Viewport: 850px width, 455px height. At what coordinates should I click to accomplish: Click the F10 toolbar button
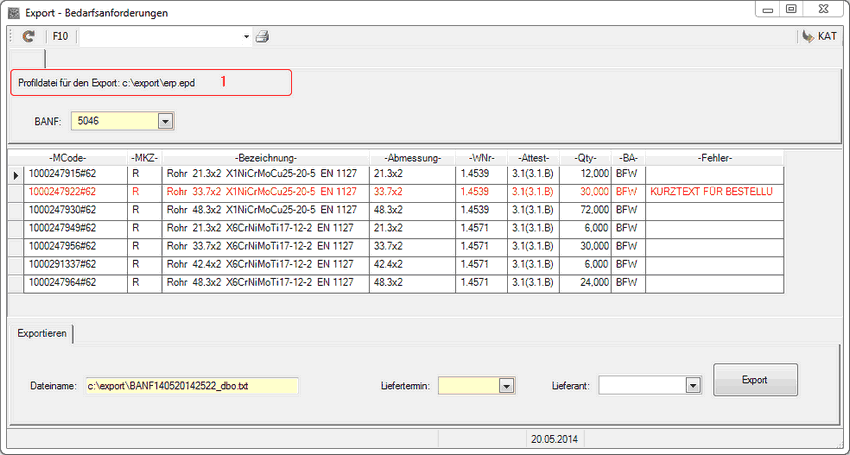[x=60, y=37]
